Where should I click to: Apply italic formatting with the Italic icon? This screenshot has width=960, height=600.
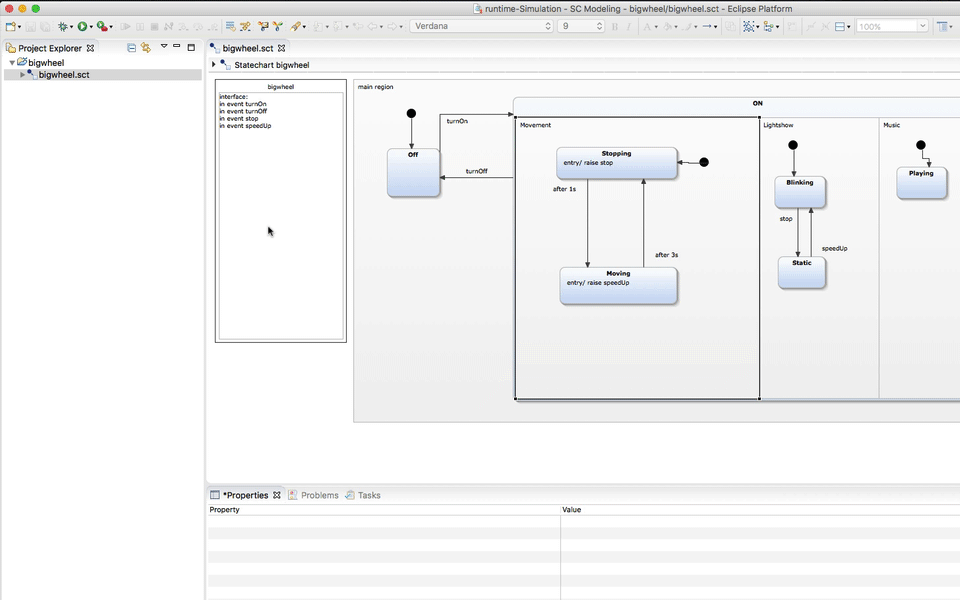tap(629, 27)
